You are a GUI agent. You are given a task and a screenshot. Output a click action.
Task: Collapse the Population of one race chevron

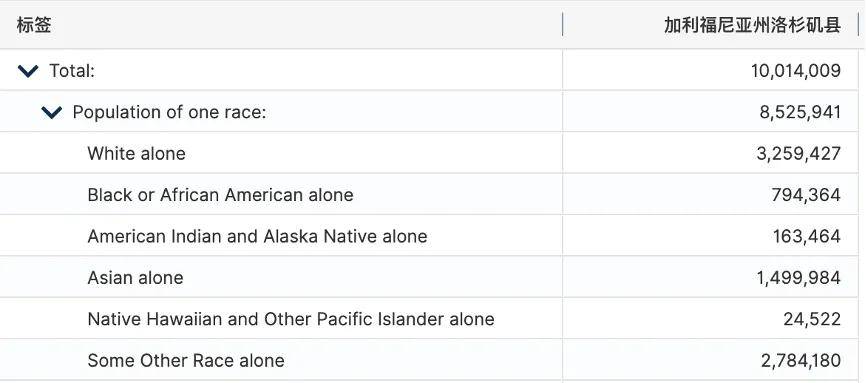[52, 112]
